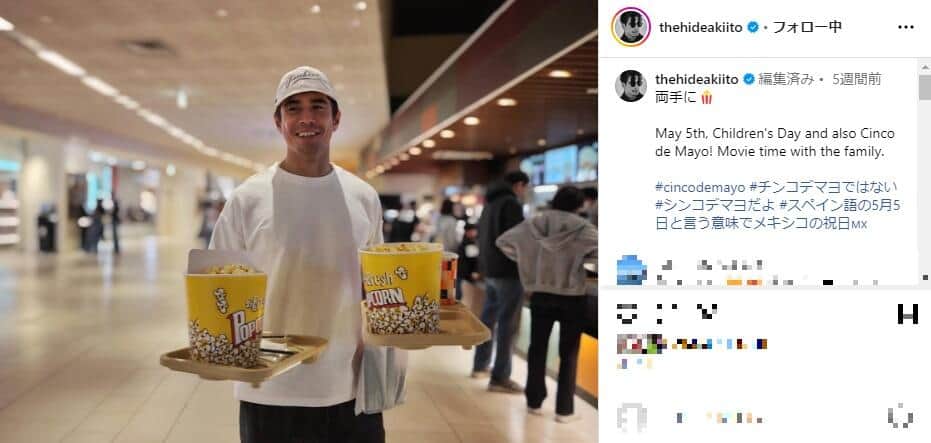Toggle the フォロー中 following status

click(806, 27)
